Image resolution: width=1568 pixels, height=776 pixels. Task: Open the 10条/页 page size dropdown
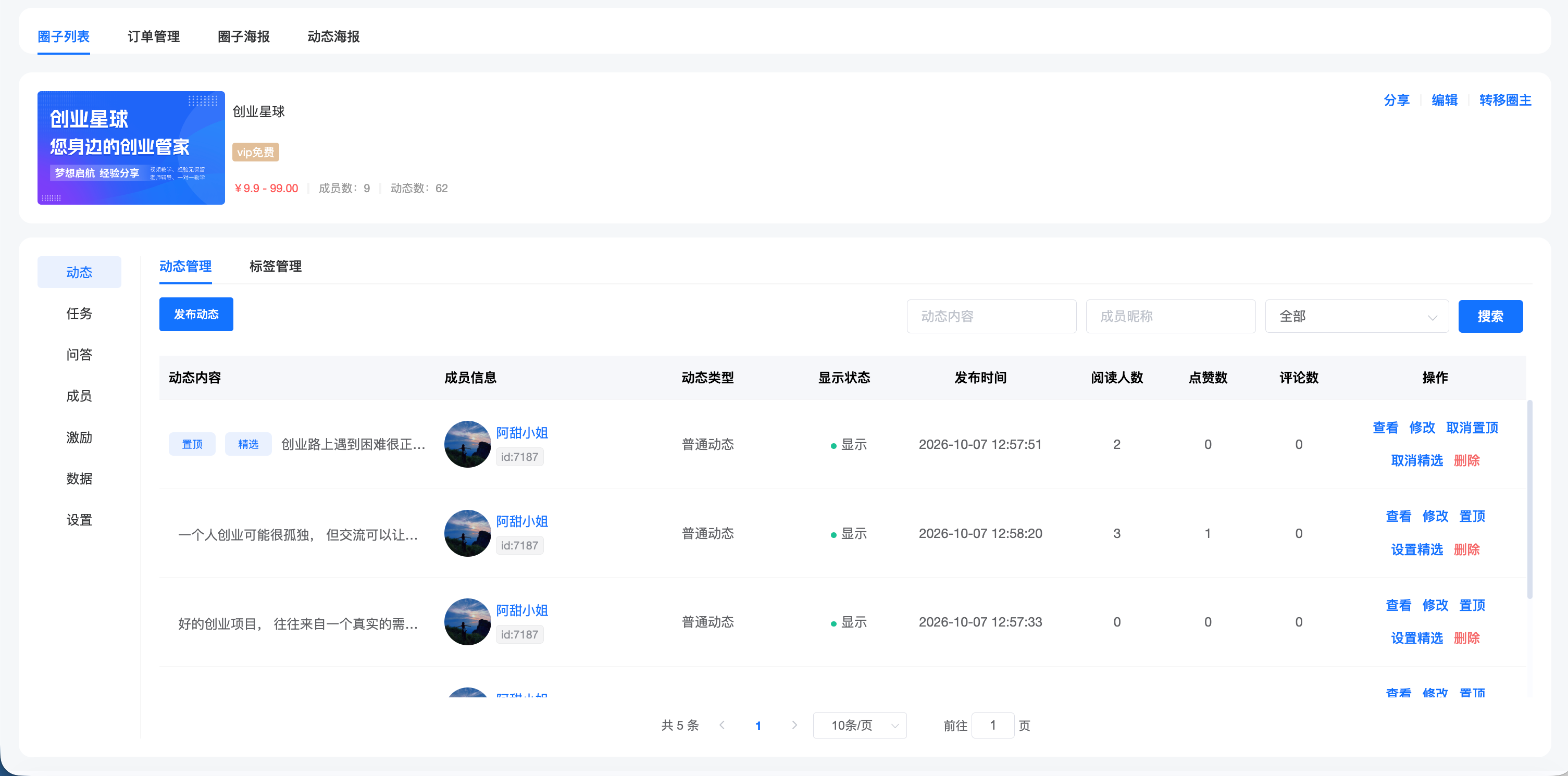(x=860, y=725)
